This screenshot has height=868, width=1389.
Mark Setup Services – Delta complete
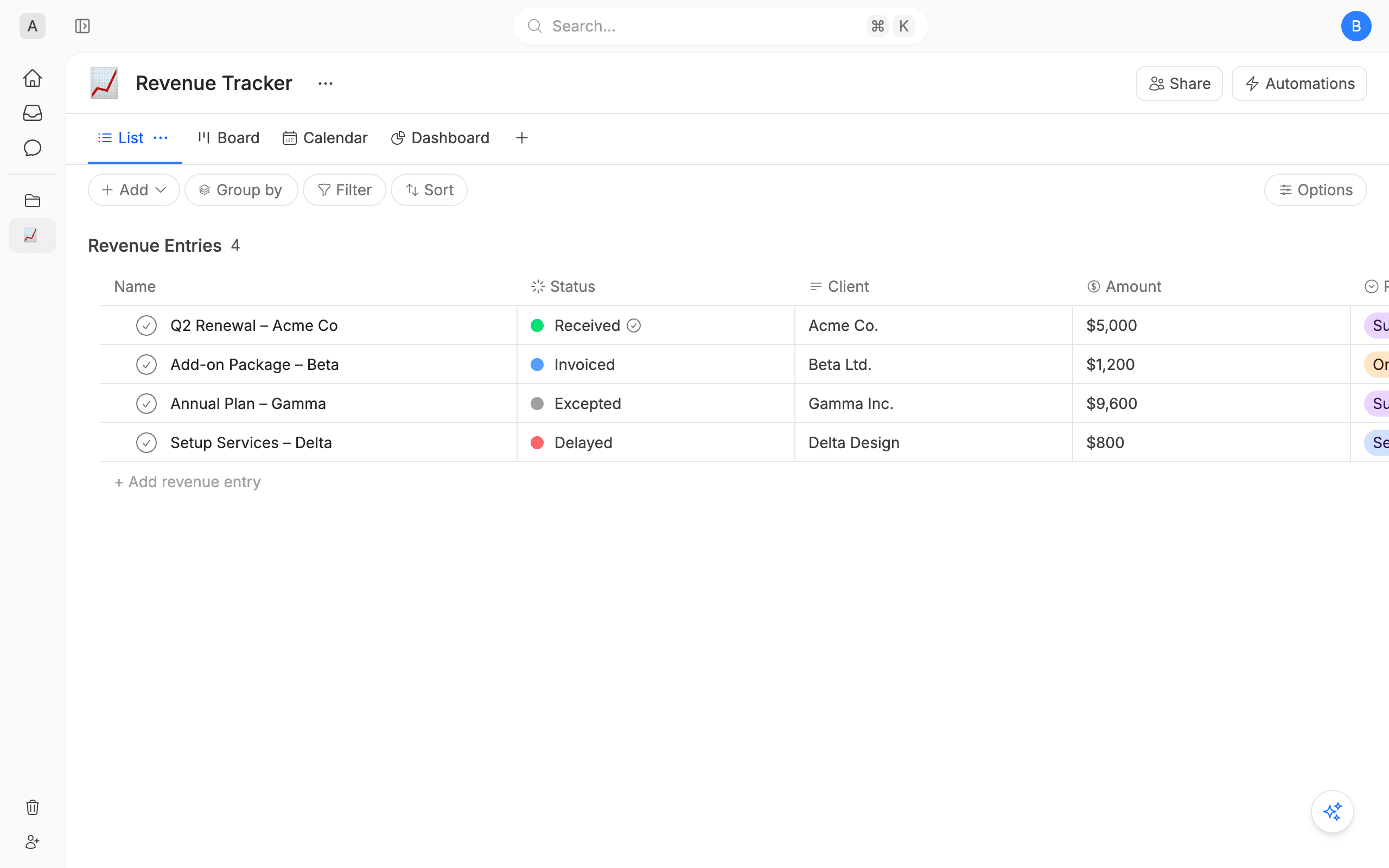(x=146, y=443)
